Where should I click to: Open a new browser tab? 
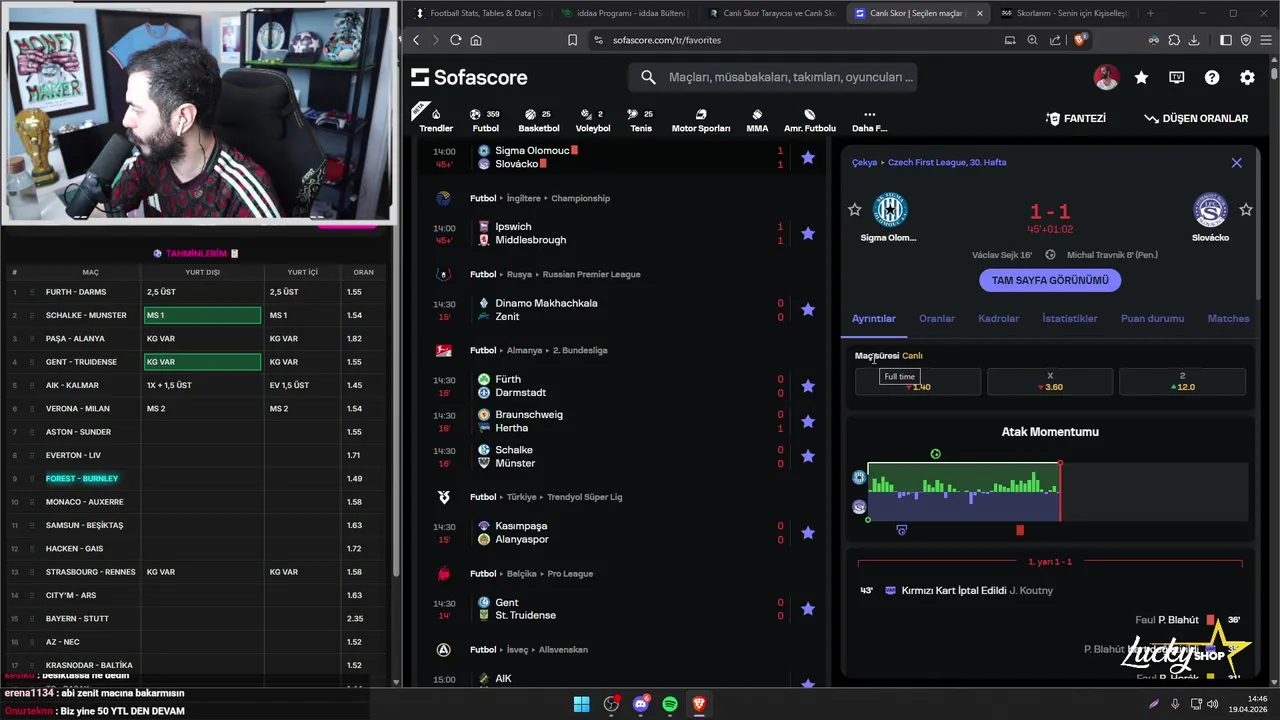pos(1150,13)
